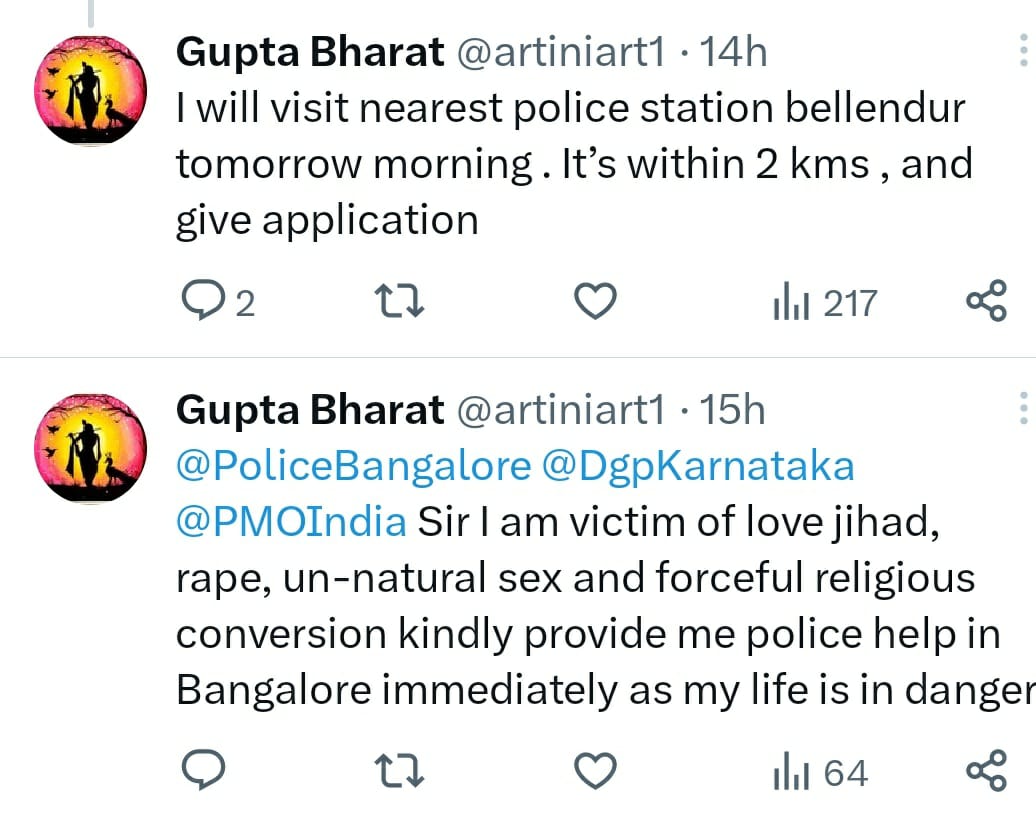Reply to the tweet mentioning @PMOIndia
The height and width of the screenshot is (817, 1036).
point(204,770)
